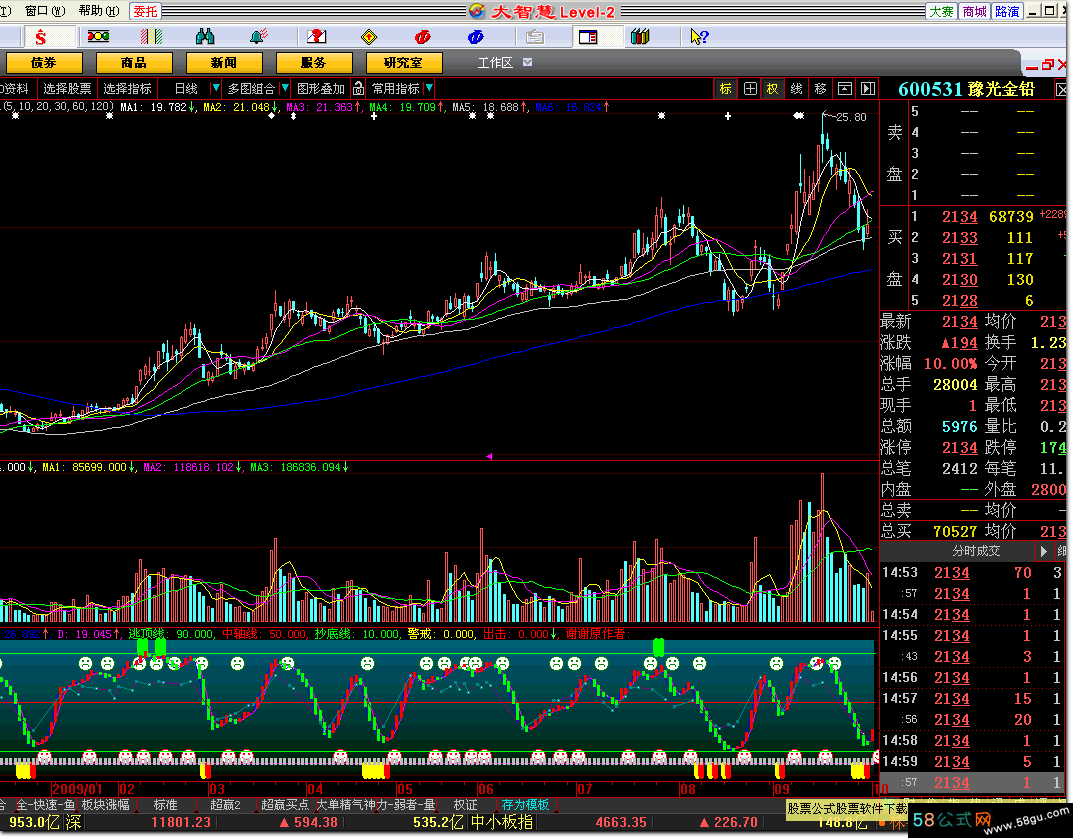Click 常用指标 label
This screenshot has width=1073, height=838.
click(x=396, y=89)
